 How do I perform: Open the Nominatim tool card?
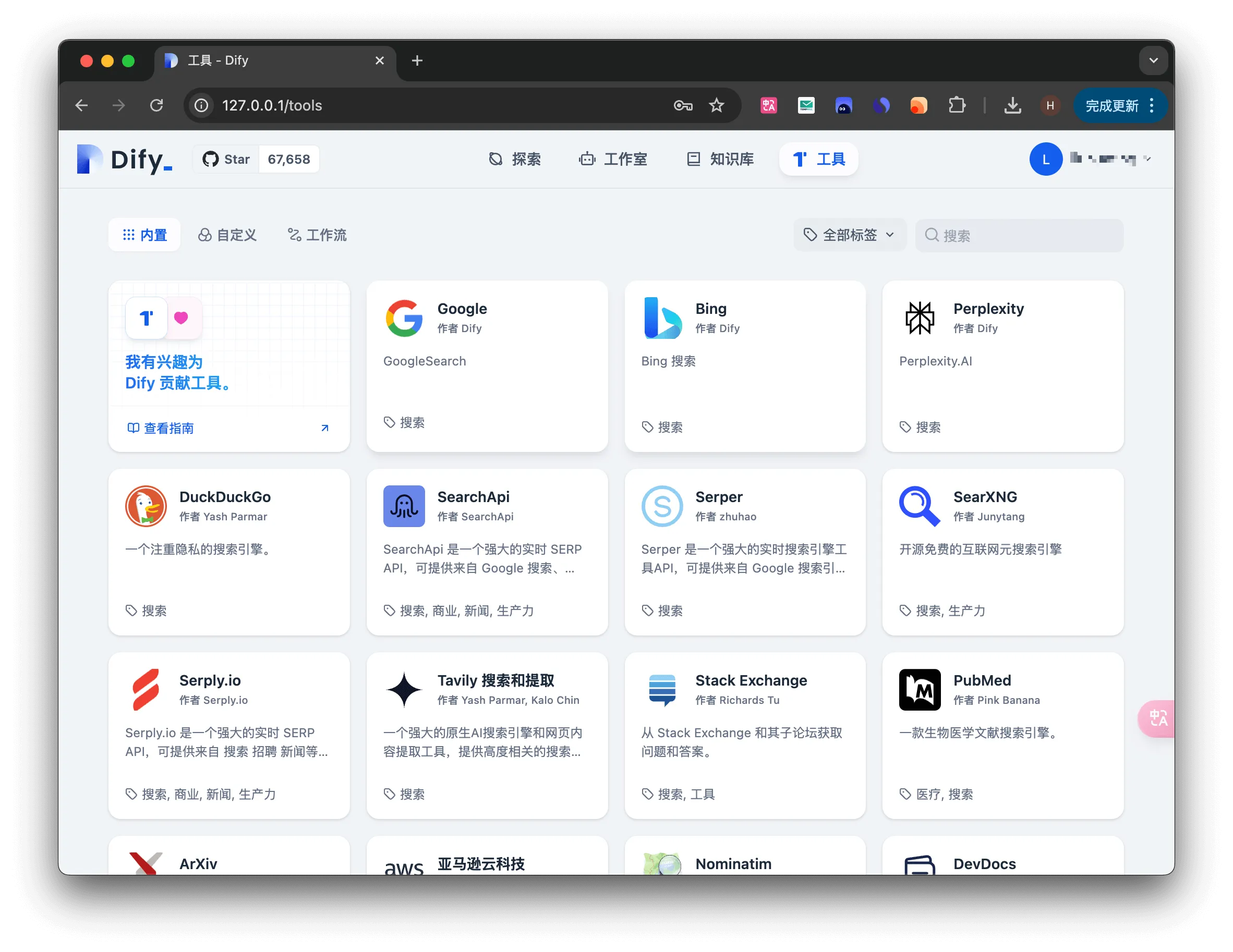coord(745,856)
